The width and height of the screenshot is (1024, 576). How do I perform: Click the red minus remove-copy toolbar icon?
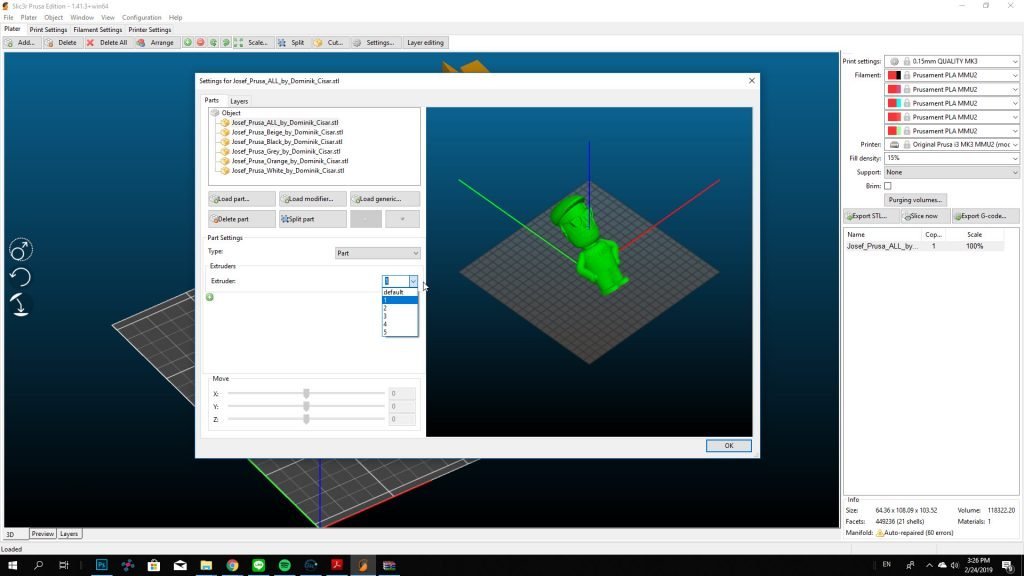pyautogui.click(x=200, y=43)
